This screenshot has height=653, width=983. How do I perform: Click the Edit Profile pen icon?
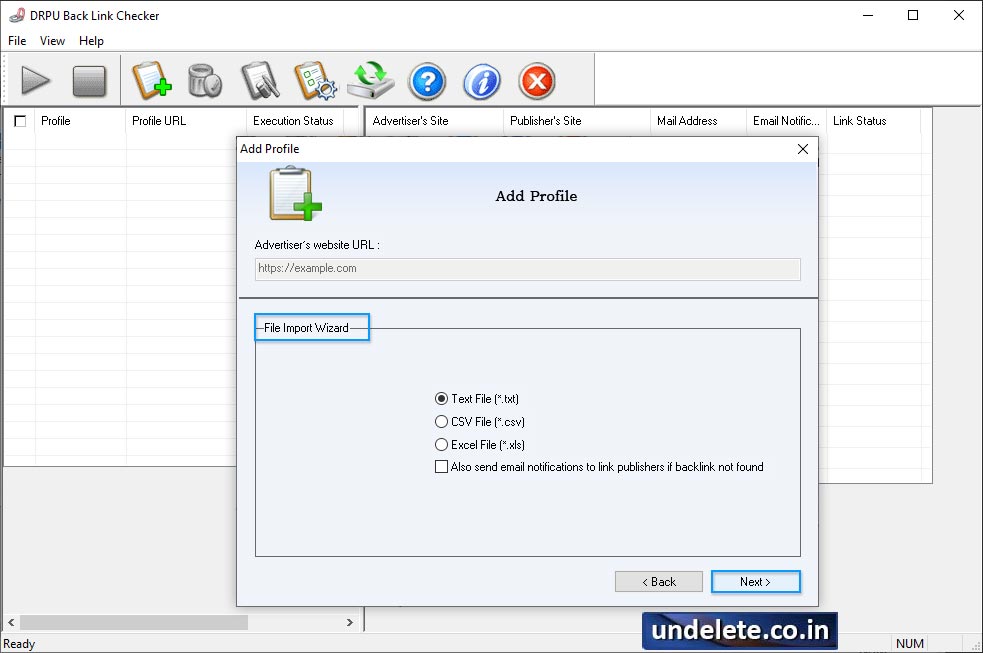pyautogui.click(x=260, y=81)
